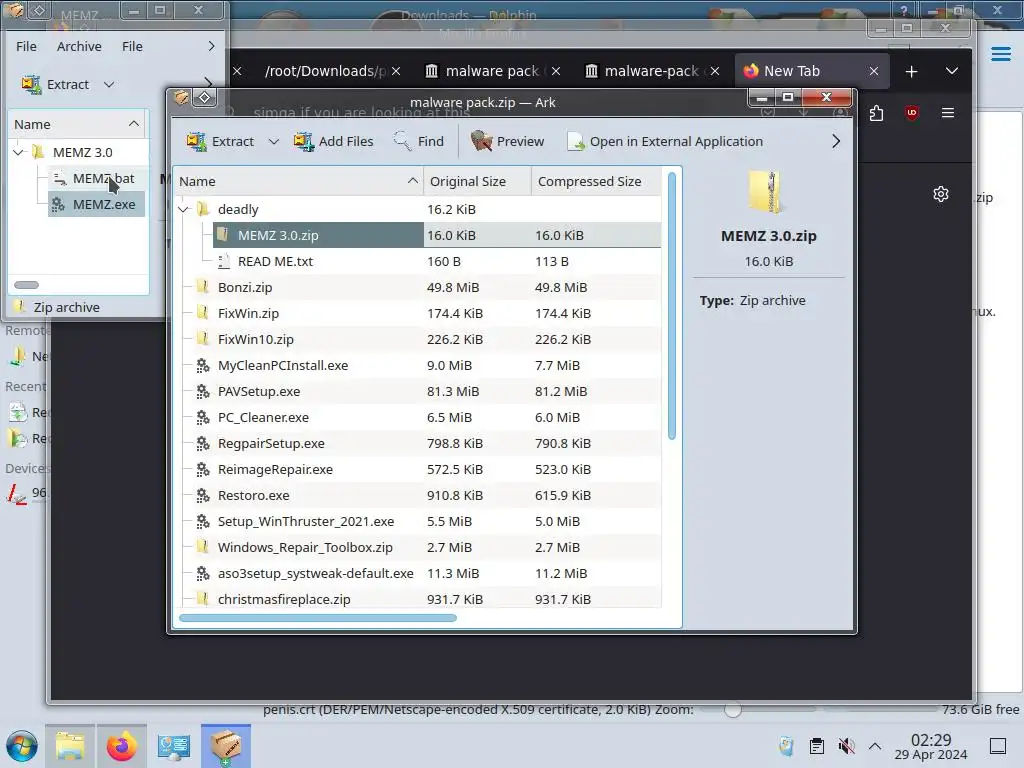Open a new Firefox tab with plus button
This screenshot has height=768, width=1024.
912,71
